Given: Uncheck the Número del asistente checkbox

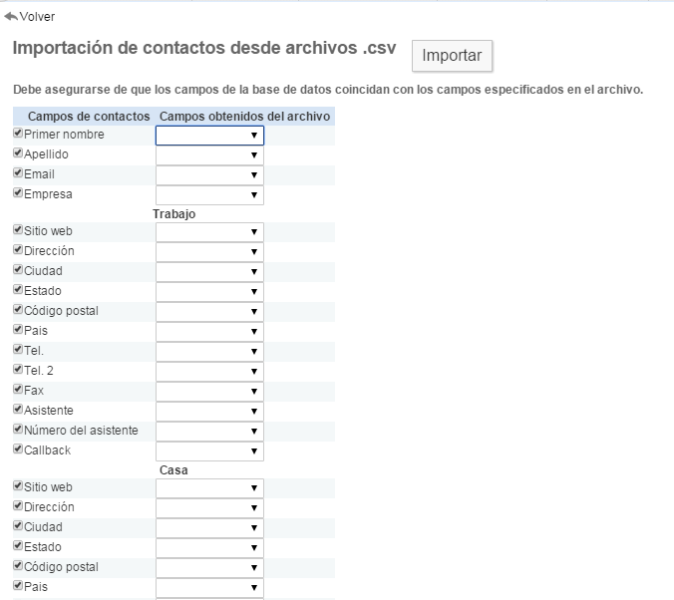Looking at the screenshot, I should (x=16, y=430).
